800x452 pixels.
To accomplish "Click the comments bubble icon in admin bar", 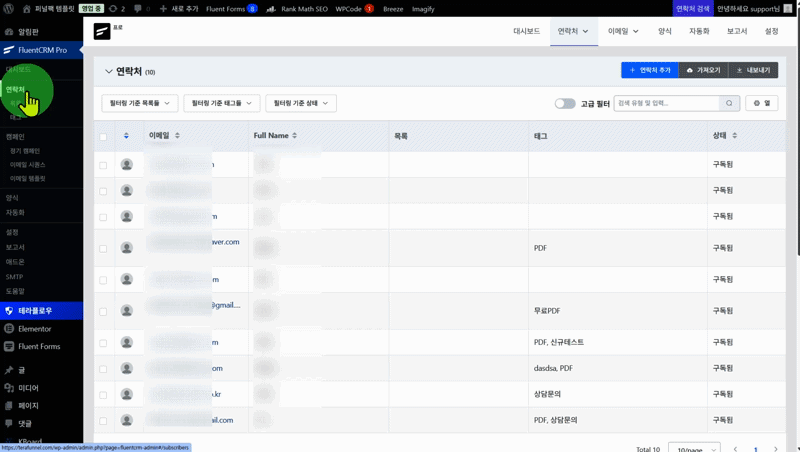I will tap(138, 8).
